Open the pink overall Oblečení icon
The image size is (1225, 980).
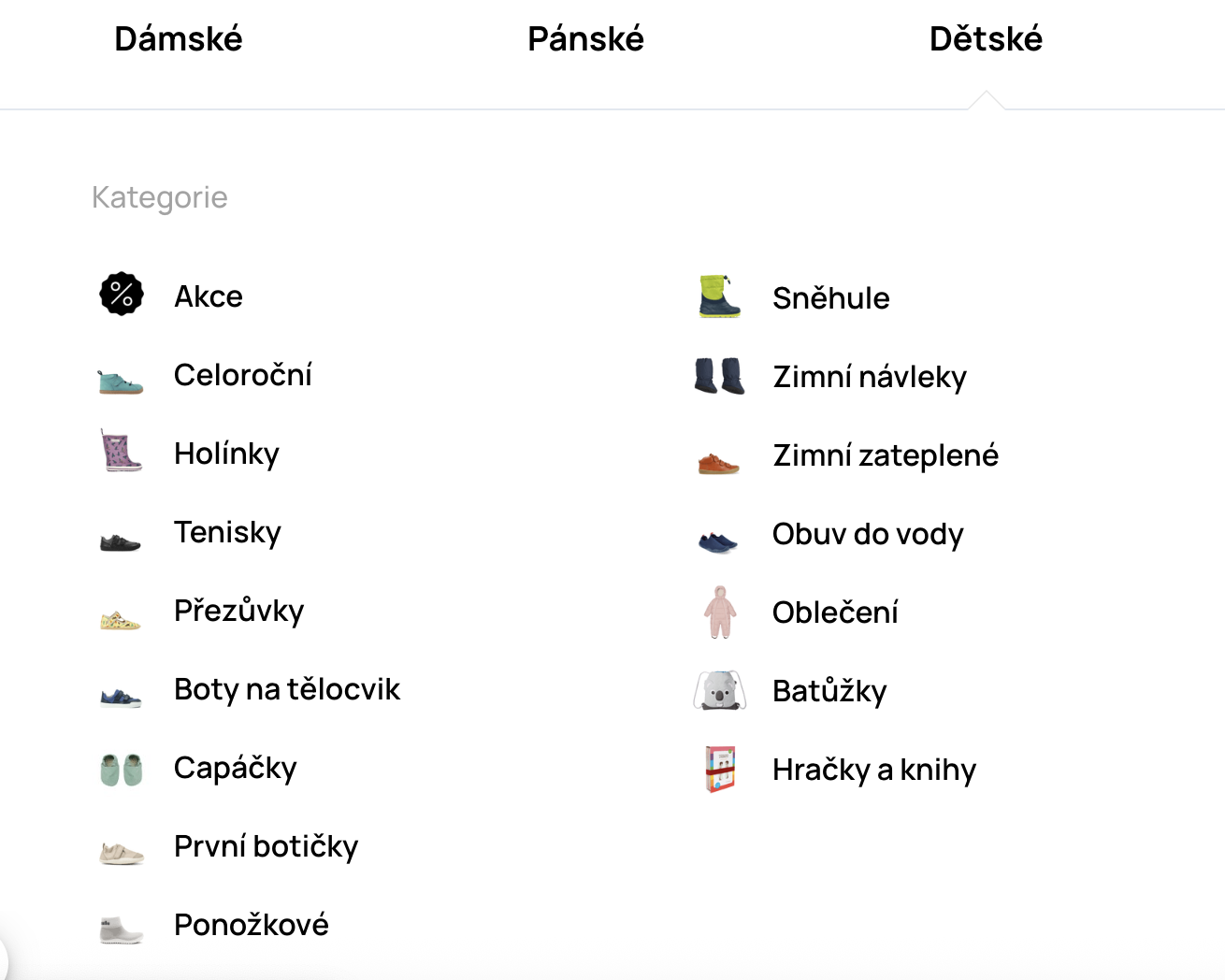[x=719, y=612]
